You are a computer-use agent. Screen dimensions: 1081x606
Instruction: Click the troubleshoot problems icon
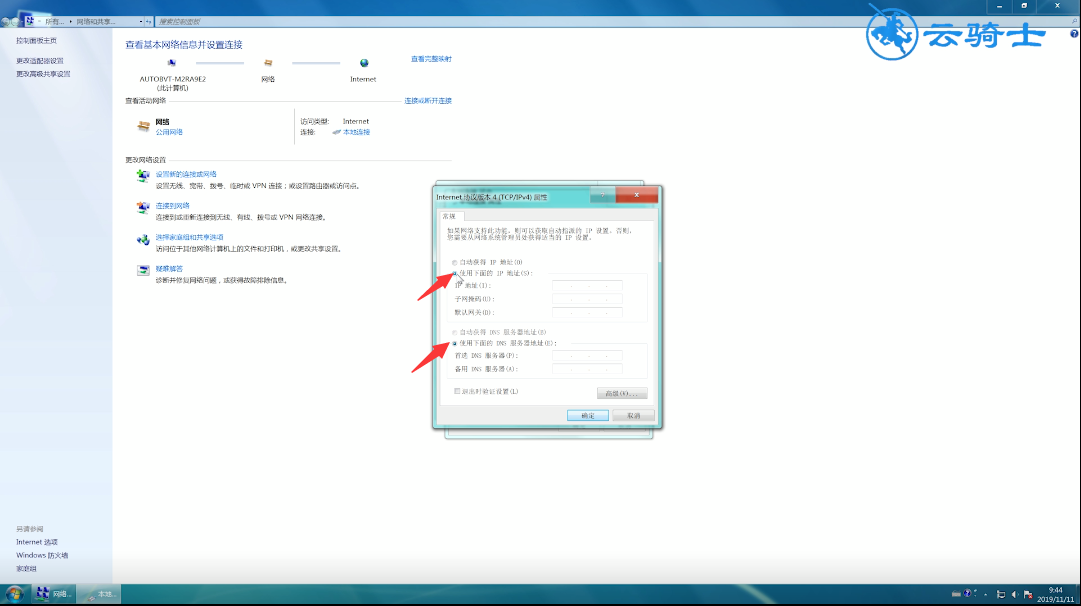point(143,270)
